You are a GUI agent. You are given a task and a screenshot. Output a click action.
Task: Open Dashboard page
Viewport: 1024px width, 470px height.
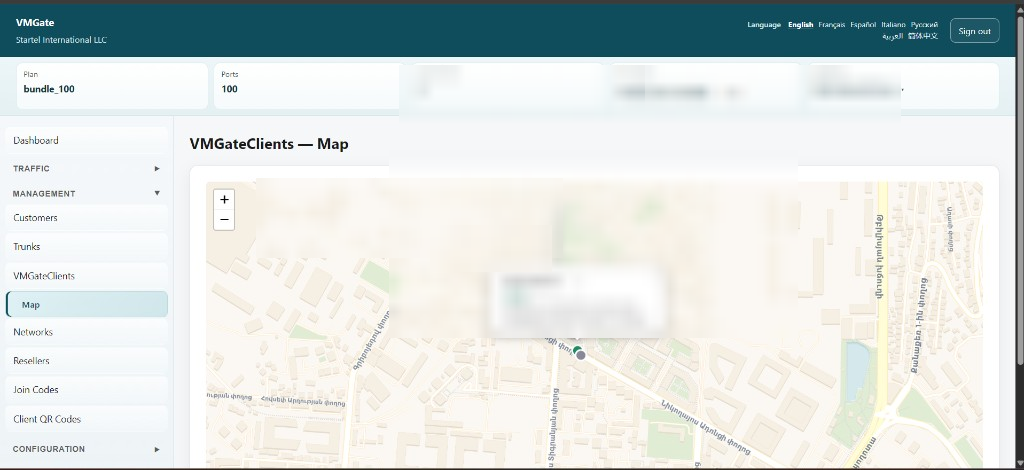pos(86,140)
